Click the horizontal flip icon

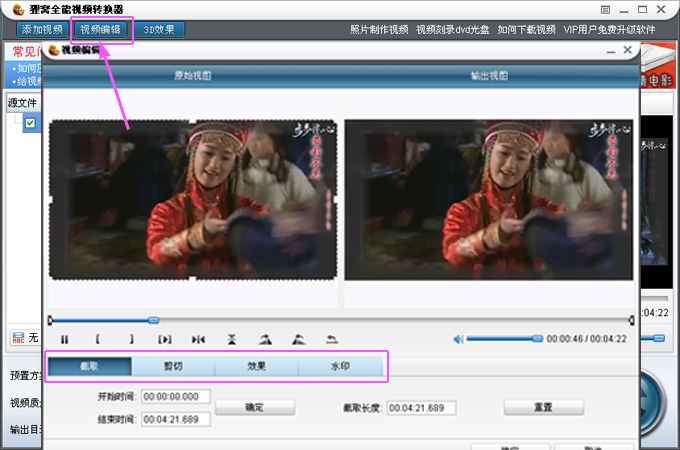pyautogui.click(x=198, y=339)
